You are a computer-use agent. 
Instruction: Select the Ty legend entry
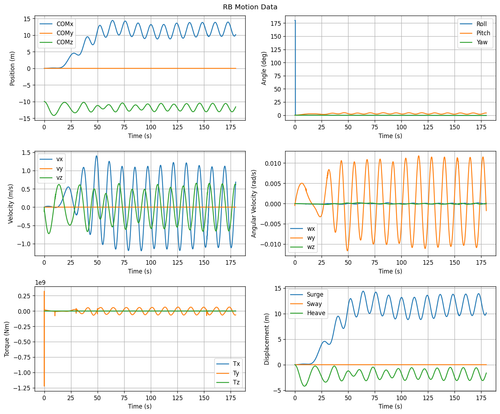(228, 373)
